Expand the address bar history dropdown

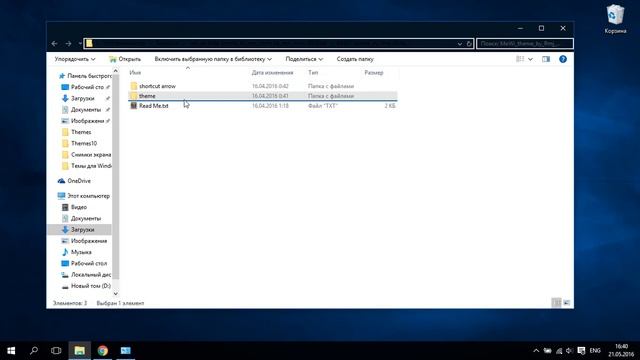(460, 44)
